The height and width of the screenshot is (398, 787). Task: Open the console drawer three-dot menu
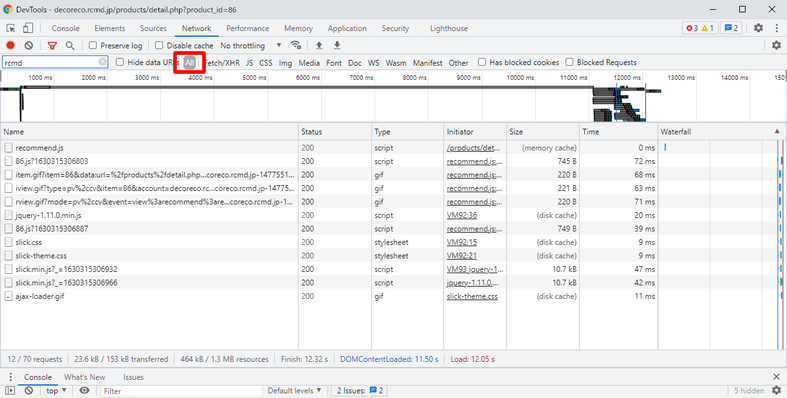pos(11,377)
